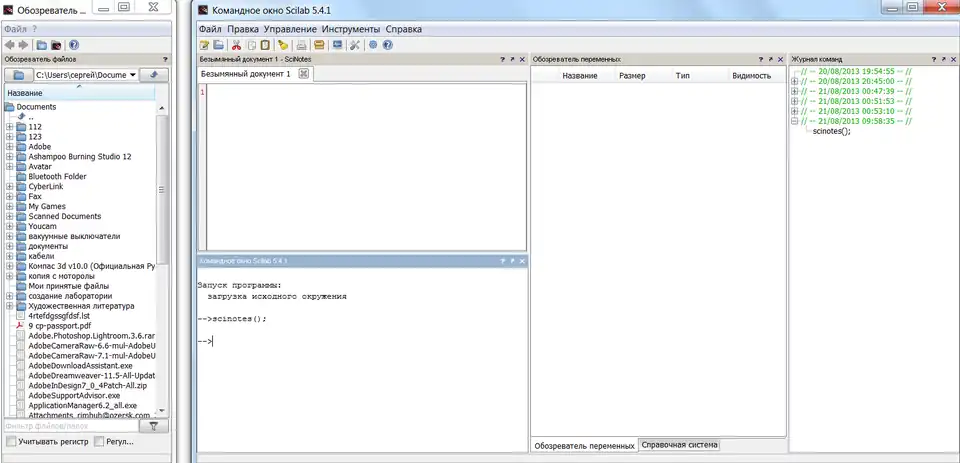Close the 'Безымянный документ 1' tab
Image resolution: width=960 pixels, height=463 pixels.
click(304, 74)
